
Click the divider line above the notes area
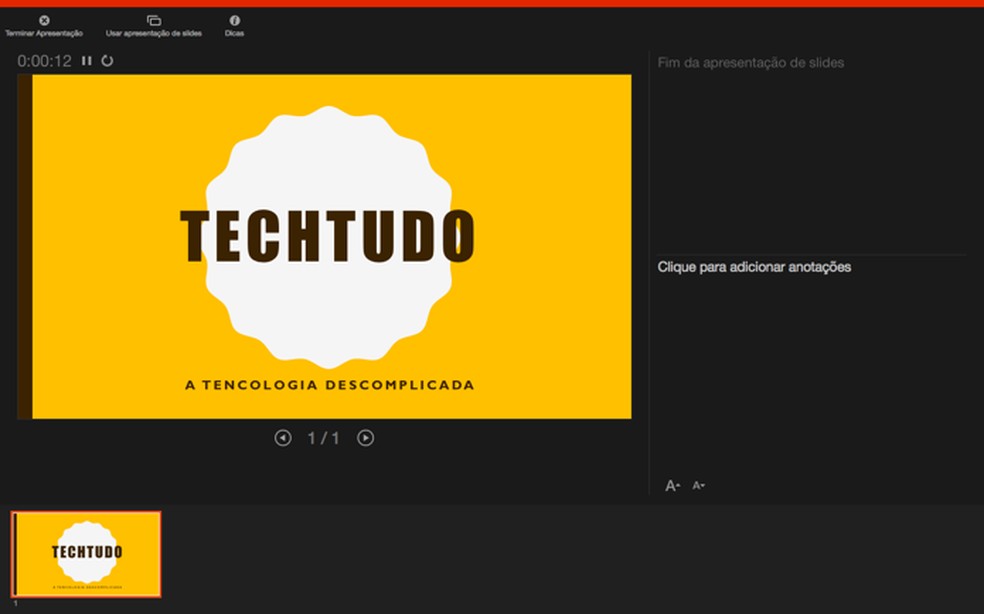point(811,255)
